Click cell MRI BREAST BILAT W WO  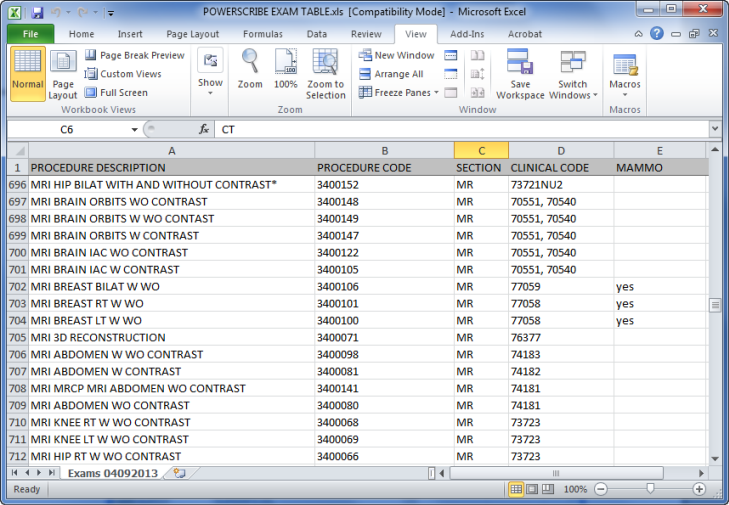(x=172, y=286)
